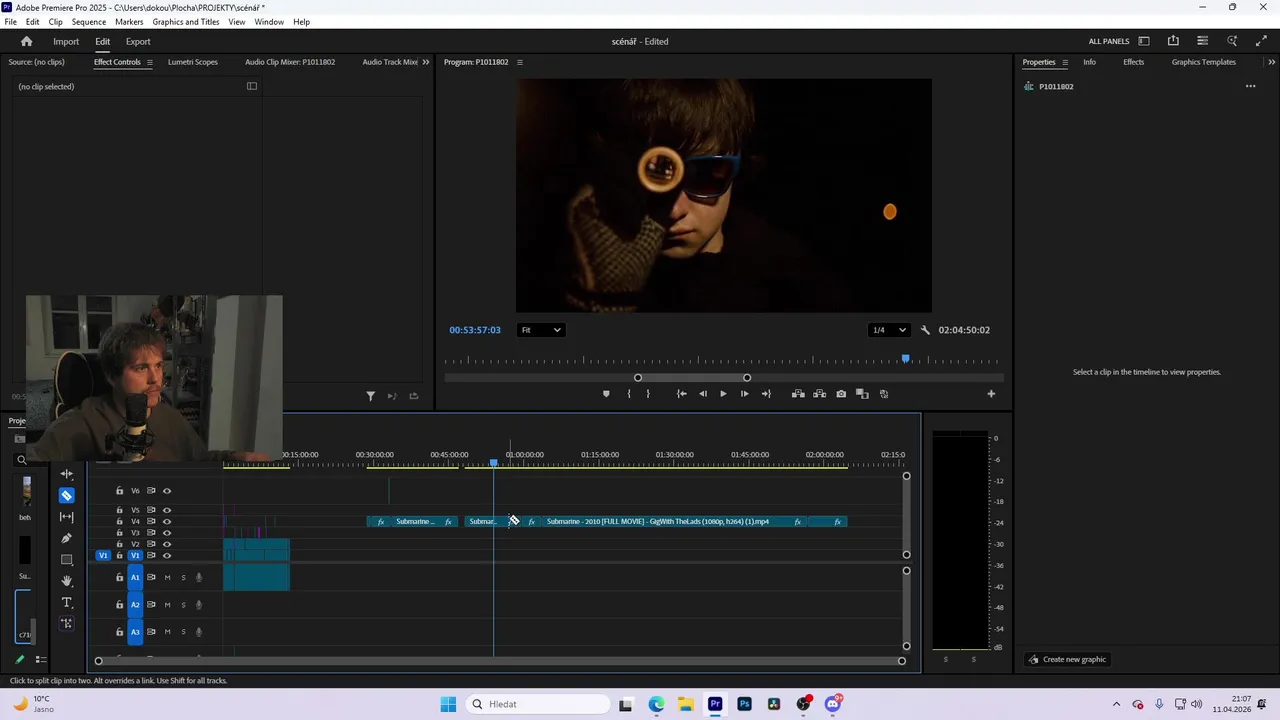Open Program monitor wrench settings
Viewport: 1280px width, 720px height.
coord(925,330)
